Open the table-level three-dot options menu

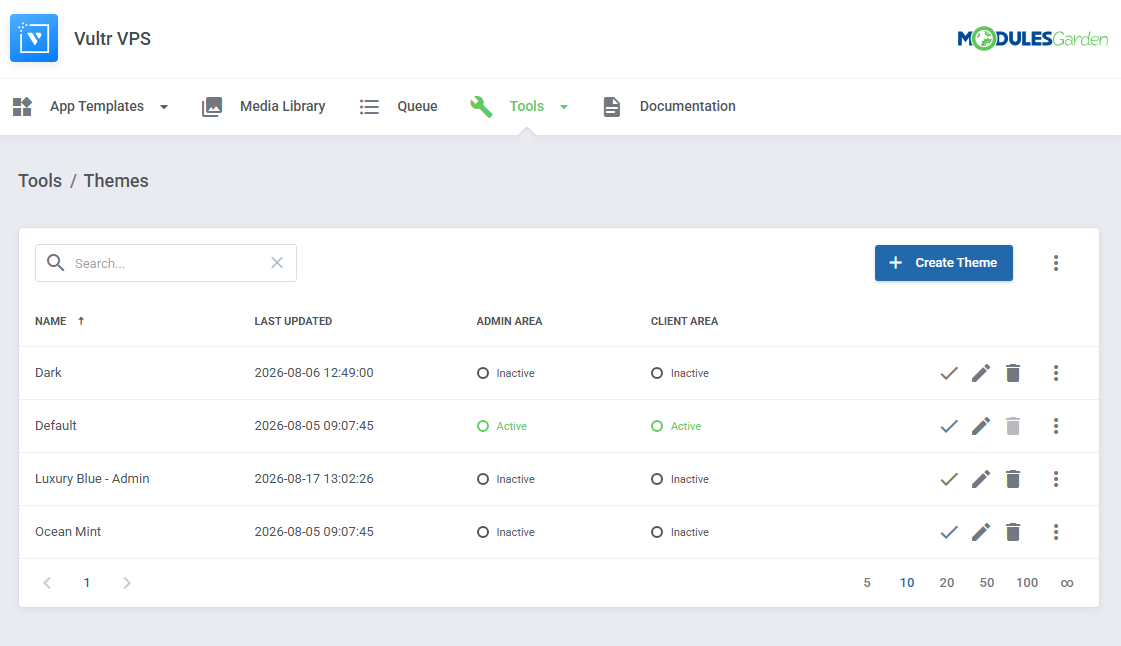coord(1055,263)
